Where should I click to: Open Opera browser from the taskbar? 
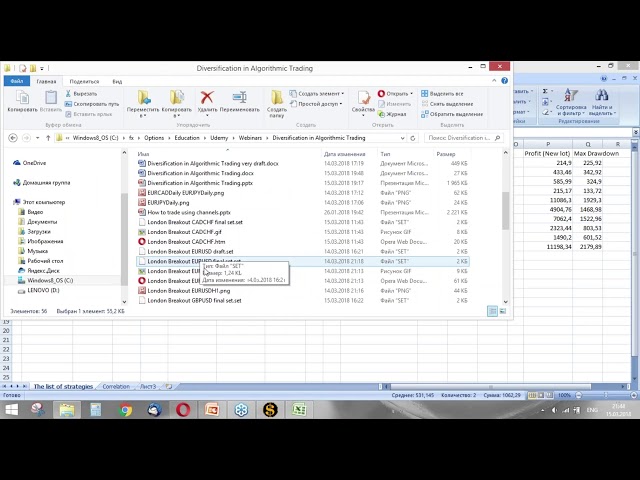[183, 410]
